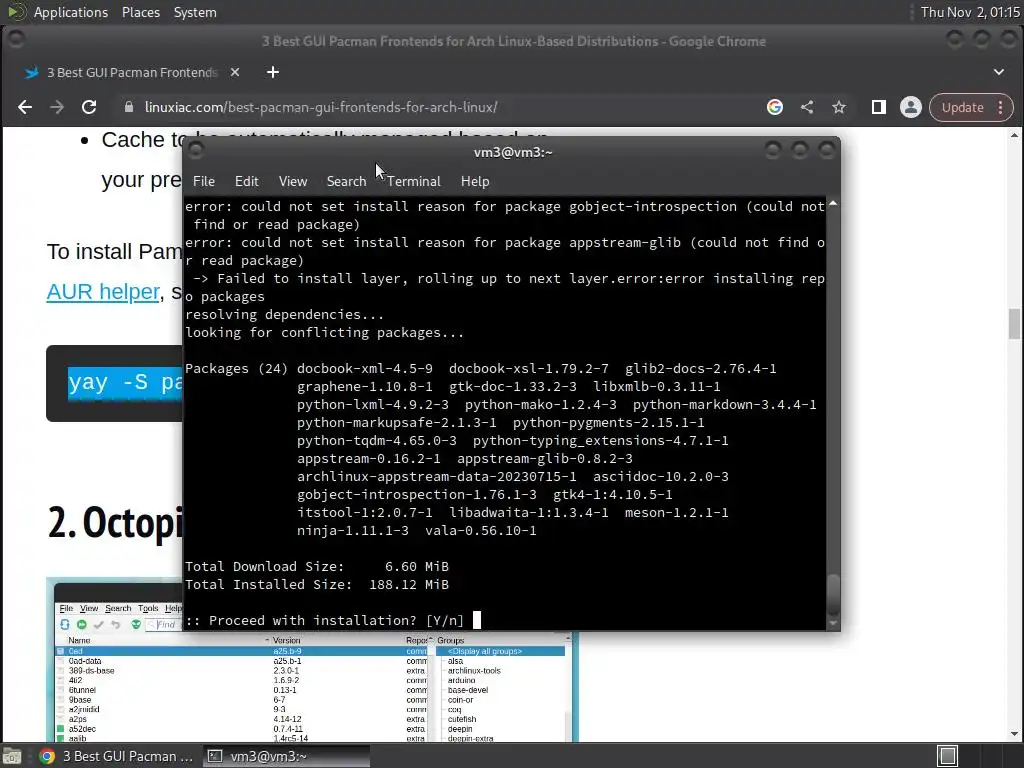Click Chrome page scrollbar thumb
The width and height of the screenshot is (1024, 768).
coord(1014,323)
